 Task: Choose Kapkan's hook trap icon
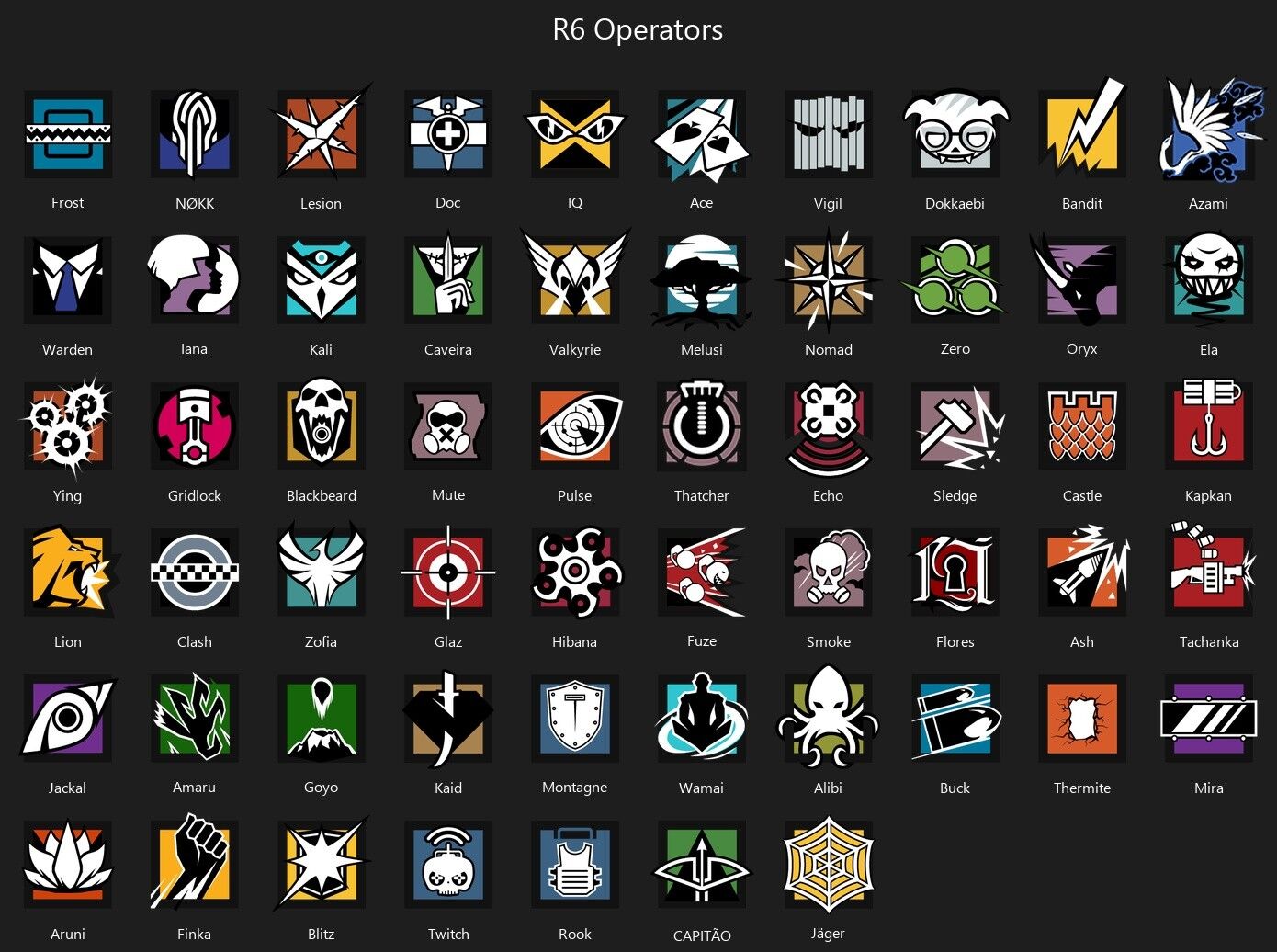point(1209,425)
